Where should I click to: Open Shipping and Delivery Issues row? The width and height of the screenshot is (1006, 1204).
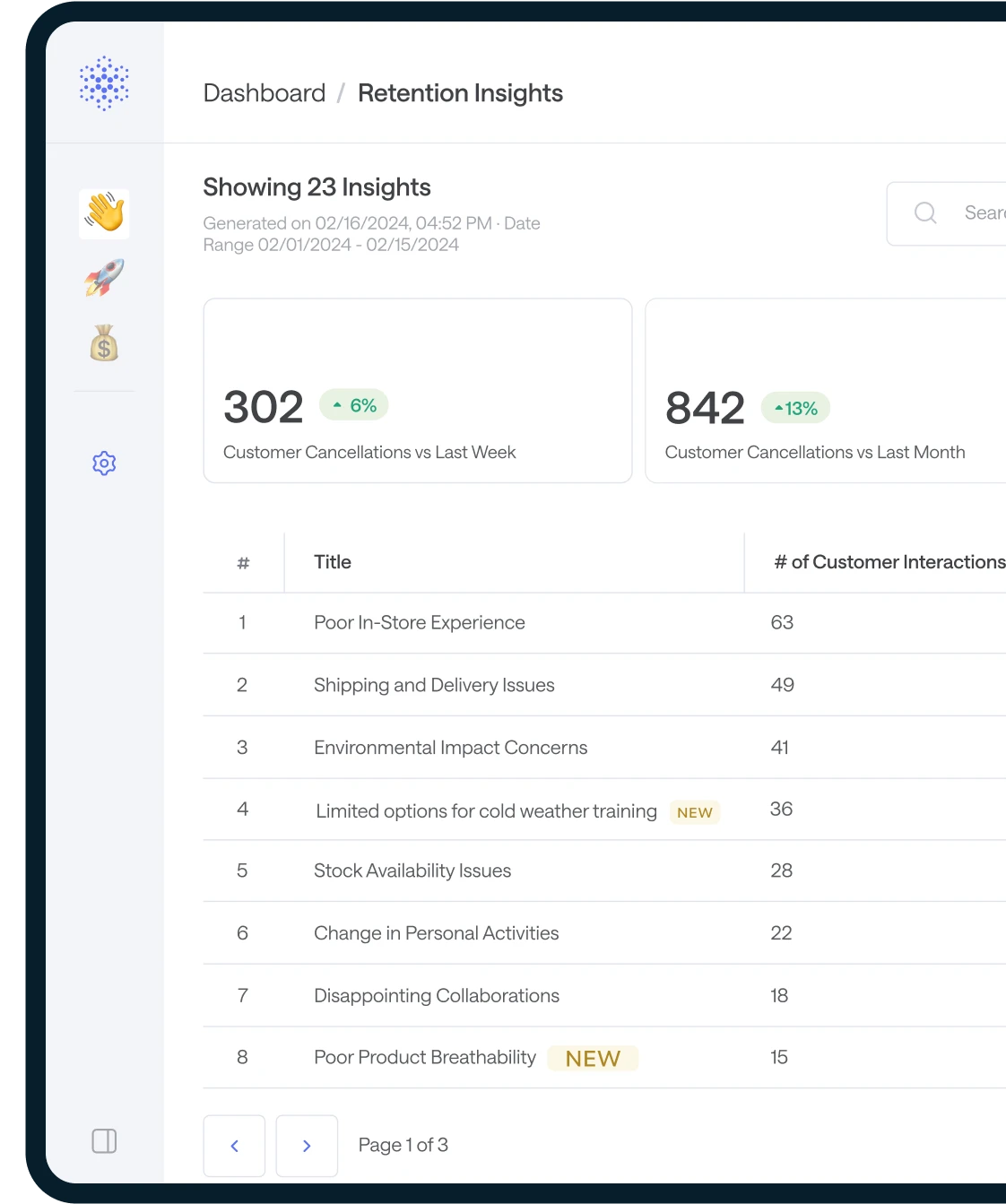(434, 685)
